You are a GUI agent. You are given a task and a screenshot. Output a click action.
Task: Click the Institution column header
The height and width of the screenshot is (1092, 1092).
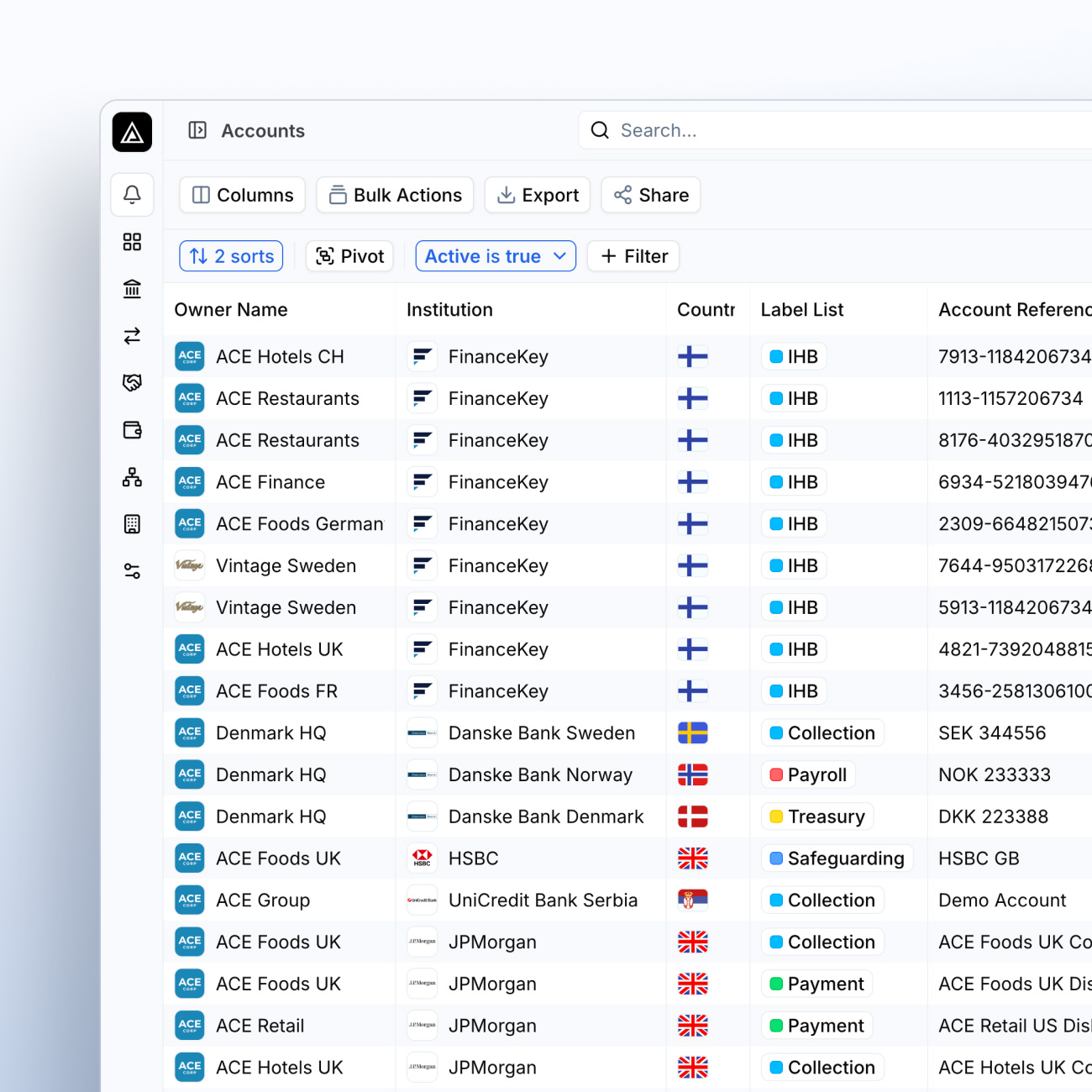tap(449, 310)
